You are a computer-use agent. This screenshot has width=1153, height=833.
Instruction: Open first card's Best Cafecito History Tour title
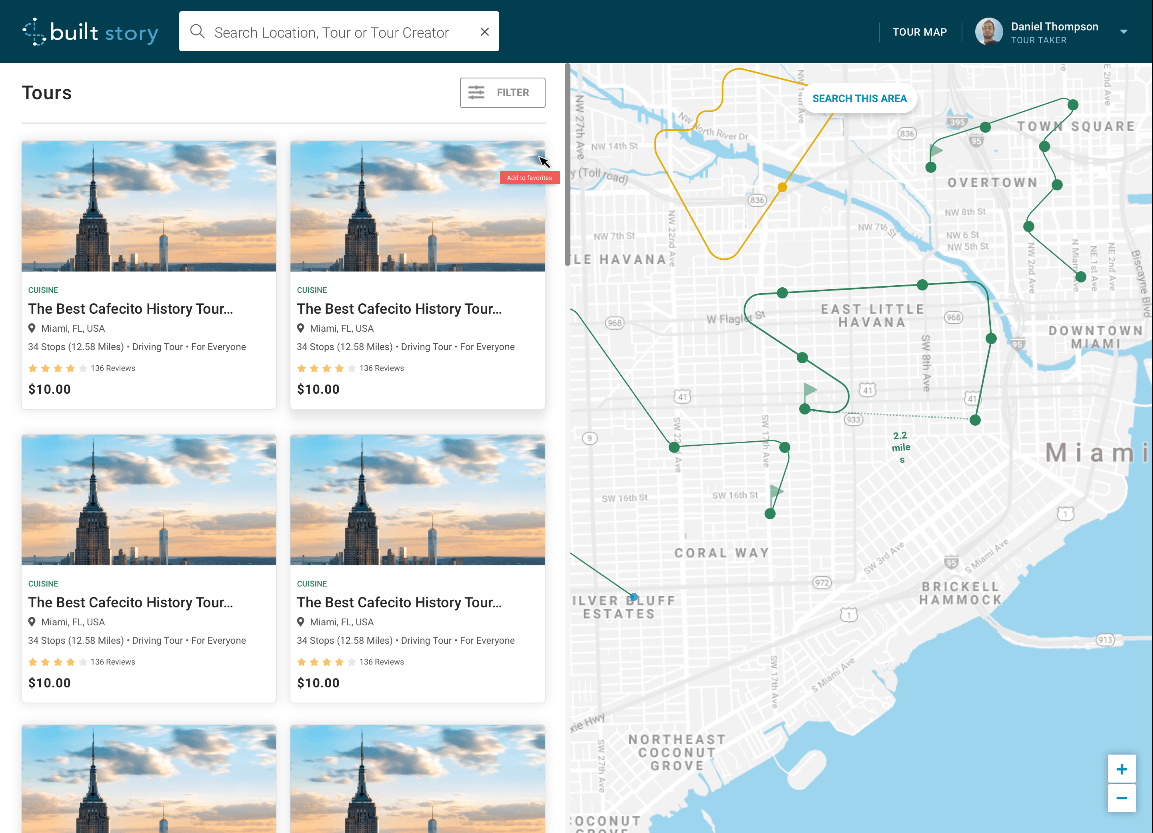tap(130, 309)
